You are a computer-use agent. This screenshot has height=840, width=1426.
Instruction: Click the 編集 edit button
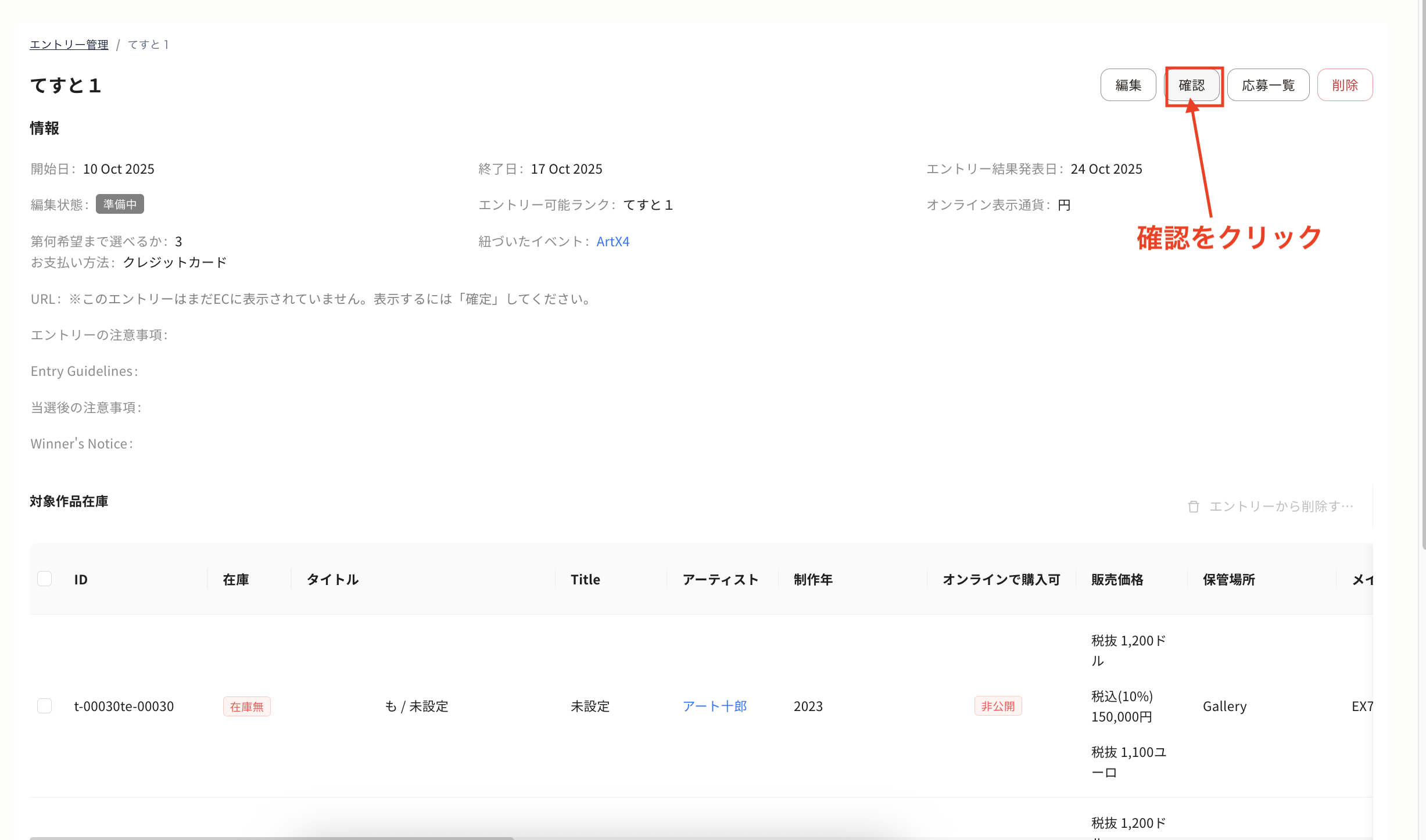point(1127,85)
